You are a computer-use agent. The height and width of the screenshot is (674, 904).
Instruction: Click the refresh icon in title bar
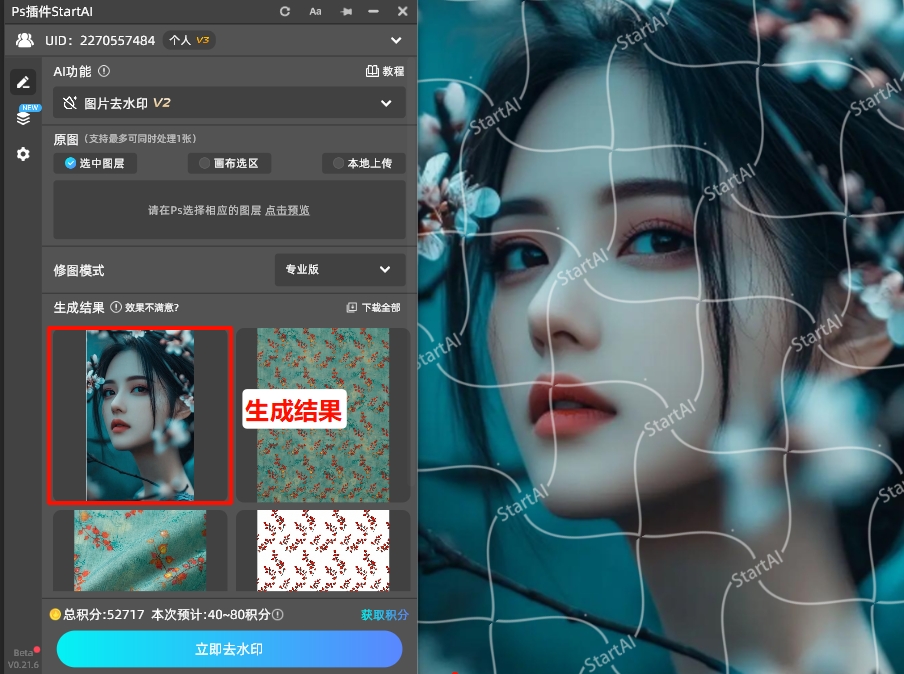tap(285, 11)
